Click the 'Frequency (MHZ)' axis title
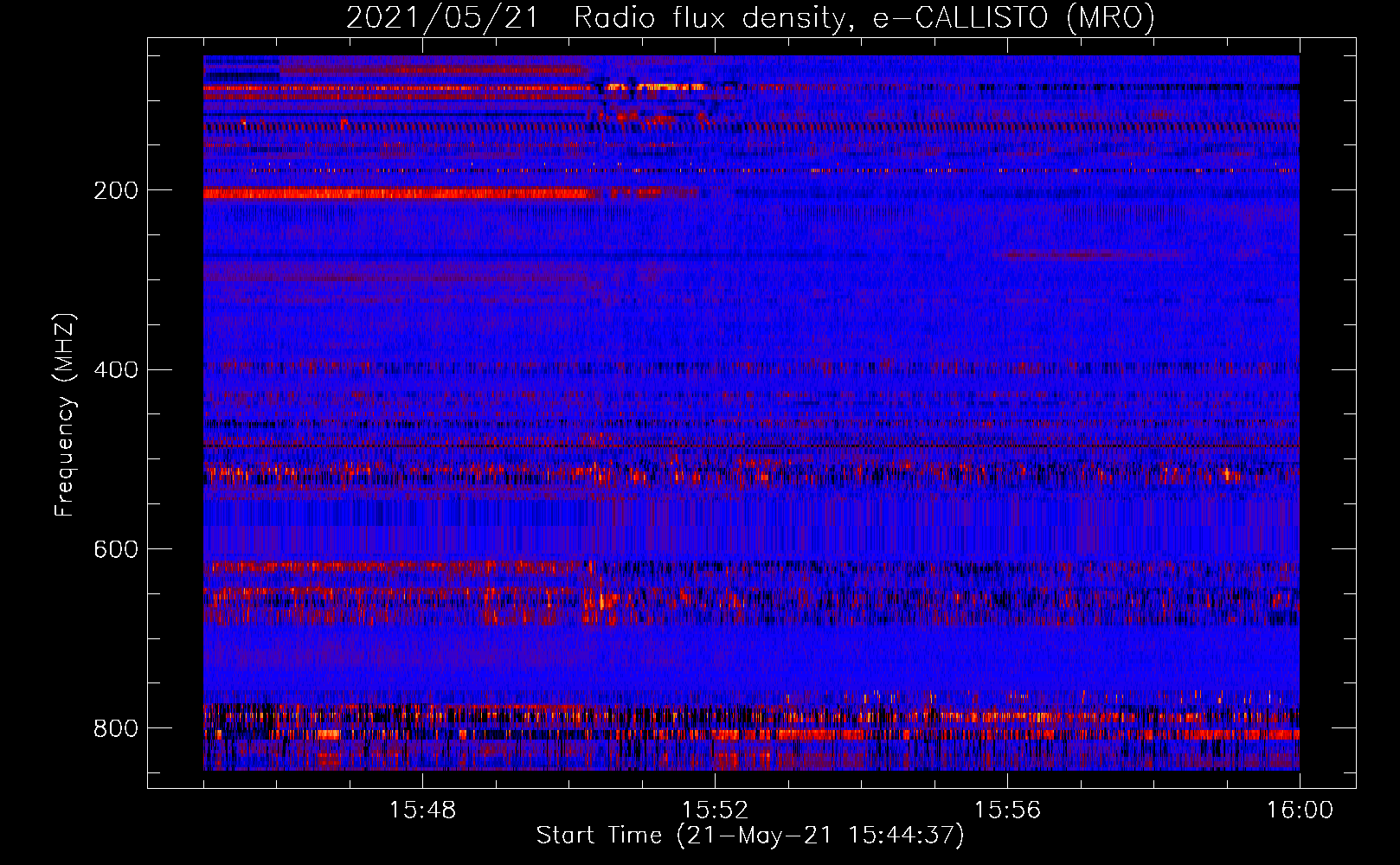 click(x=65, y=414)
